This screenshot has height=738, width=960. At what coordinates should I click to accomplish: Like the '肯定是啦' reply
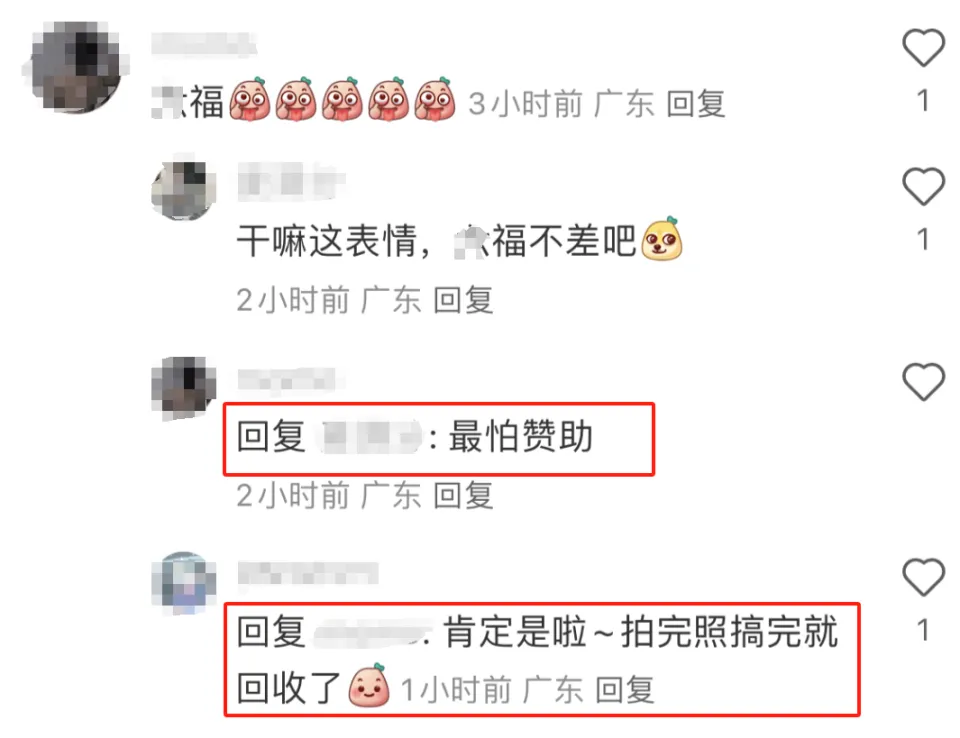point(923,577)
